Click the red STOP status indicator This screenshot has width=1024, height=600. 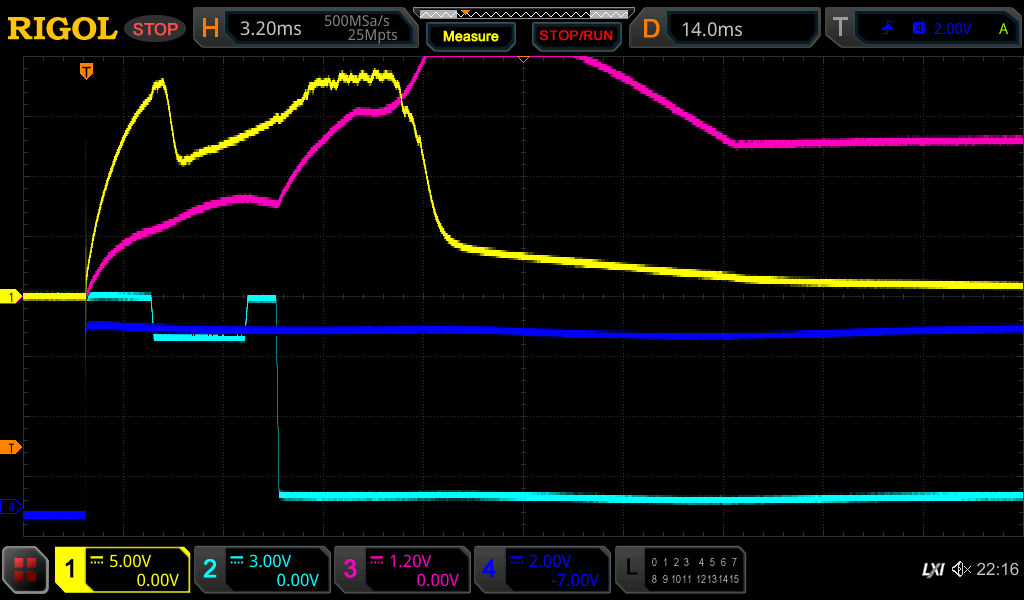coord(155,29)
